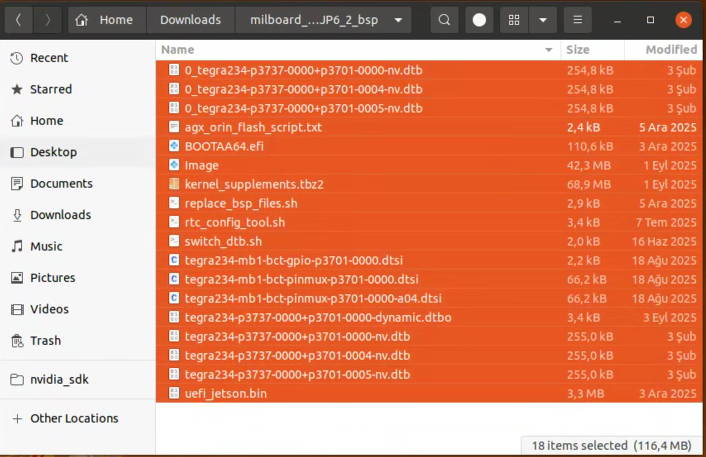The image size is (706, 457).
Task: Select BOOTAA64.efi file
Action: click(x=429, y=146)
